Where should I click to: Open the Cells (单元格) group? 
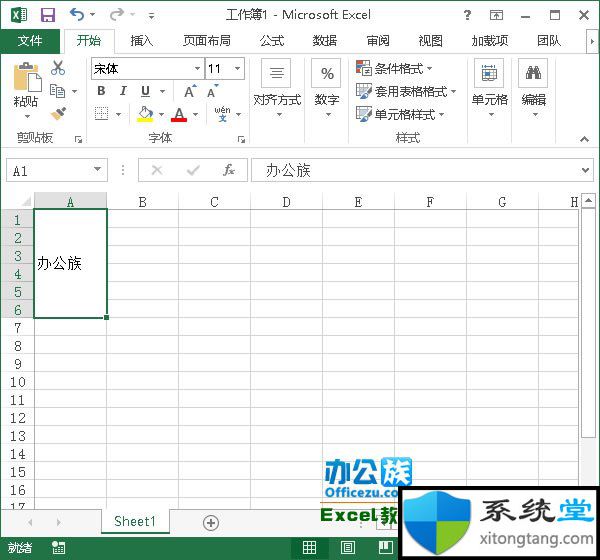489,88
